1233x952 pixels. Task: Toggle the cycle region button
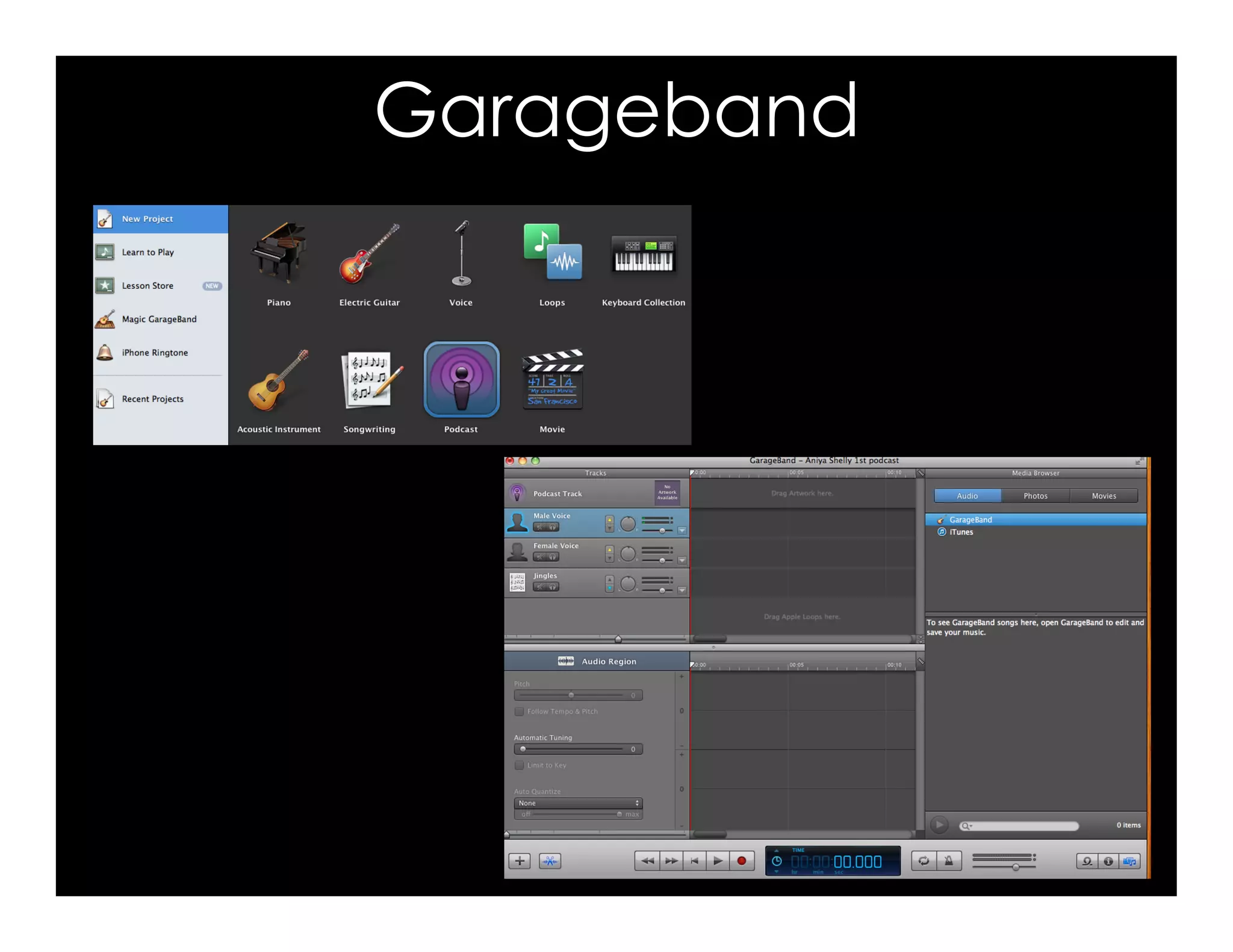point(924,861)
